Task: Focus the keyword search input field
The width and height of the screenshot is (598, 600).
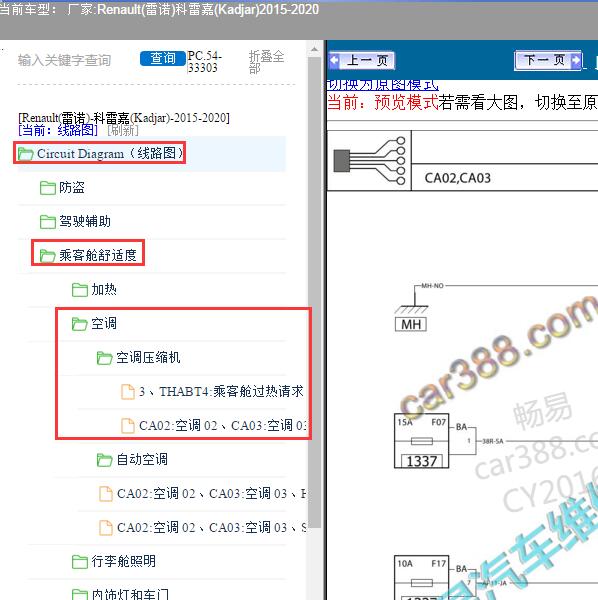Action: coord(64,60)
